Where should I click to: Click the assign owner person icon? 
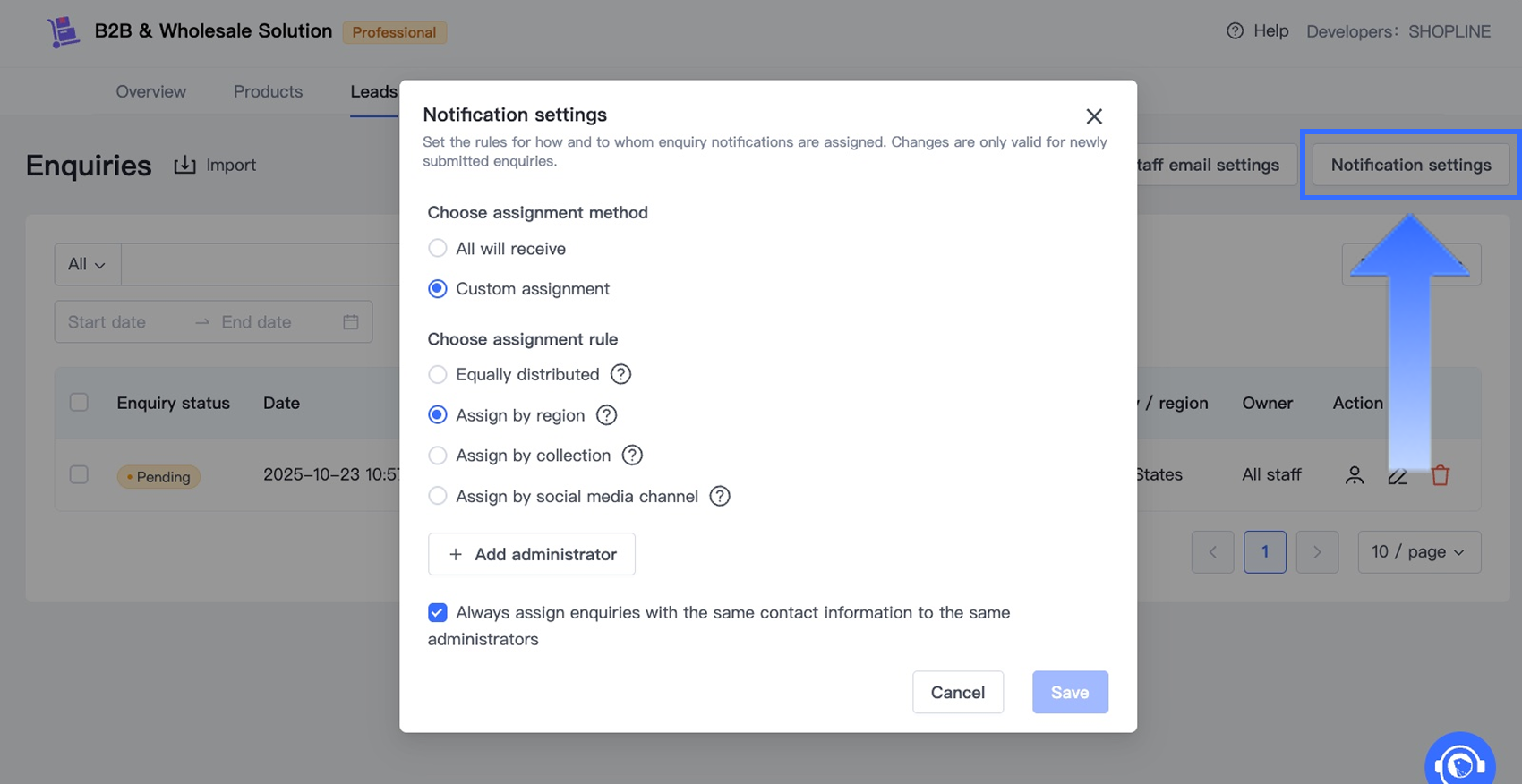tap(1355, 475)
